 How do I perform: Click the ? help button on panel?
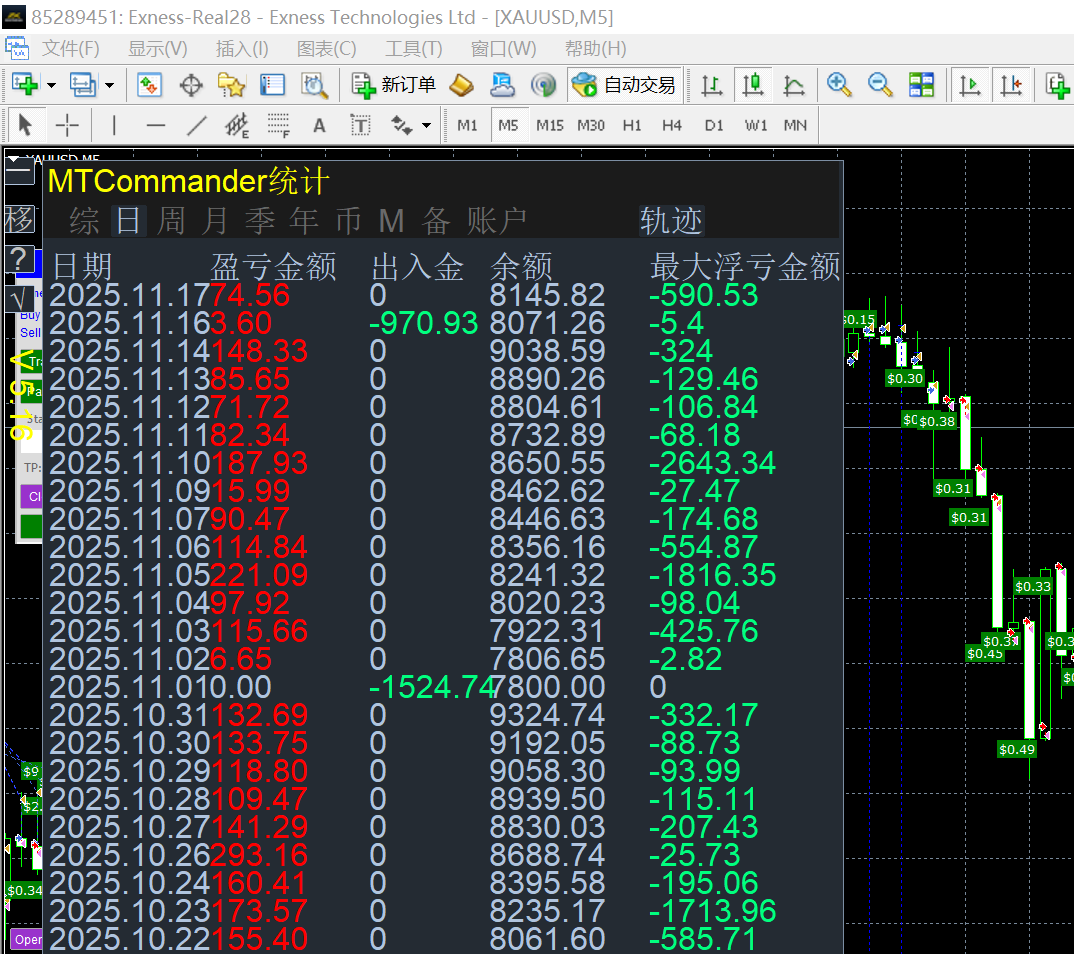click(x=19, y=259)
